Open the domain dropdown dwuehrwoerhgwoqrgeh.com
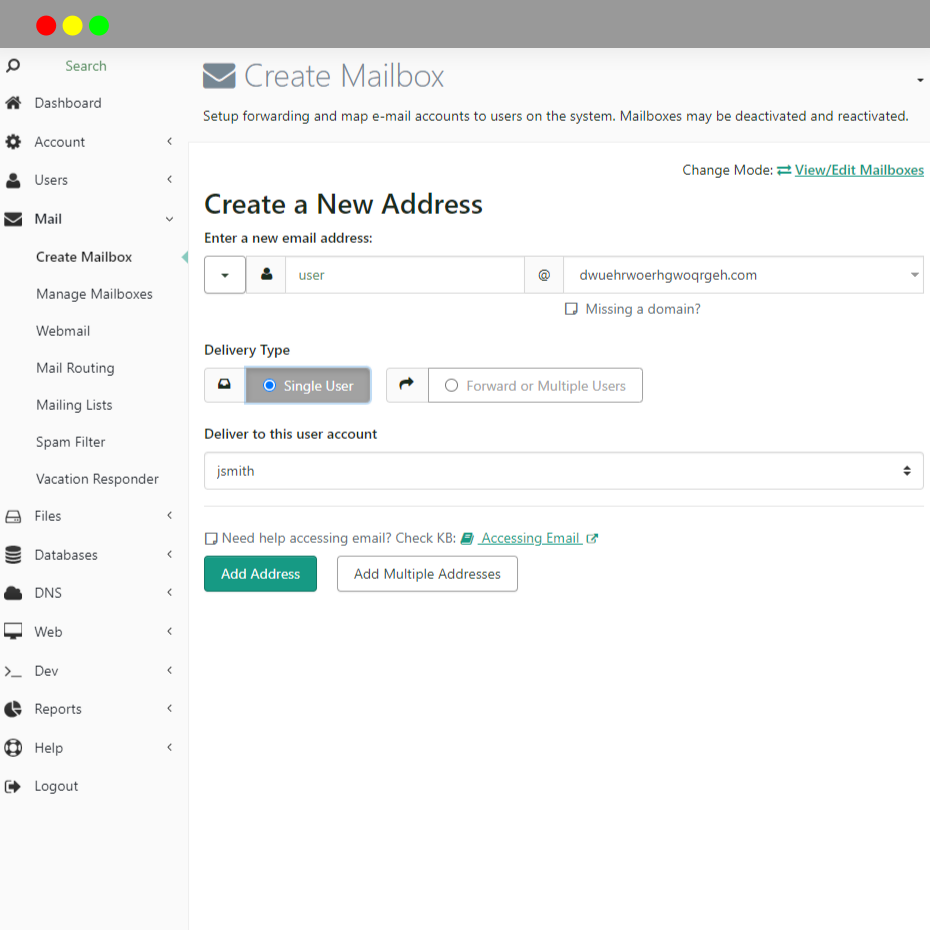Screen dimensions: 930x930 pos(743,275)
